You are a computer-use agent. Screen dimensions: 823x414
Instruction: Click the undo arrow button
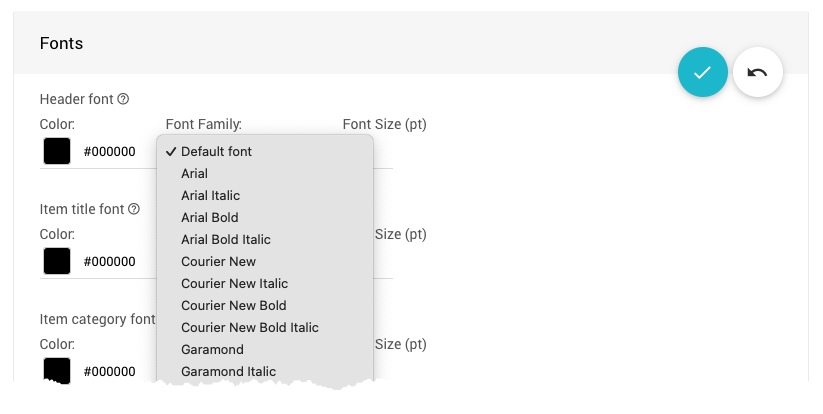tap(757, 73)
